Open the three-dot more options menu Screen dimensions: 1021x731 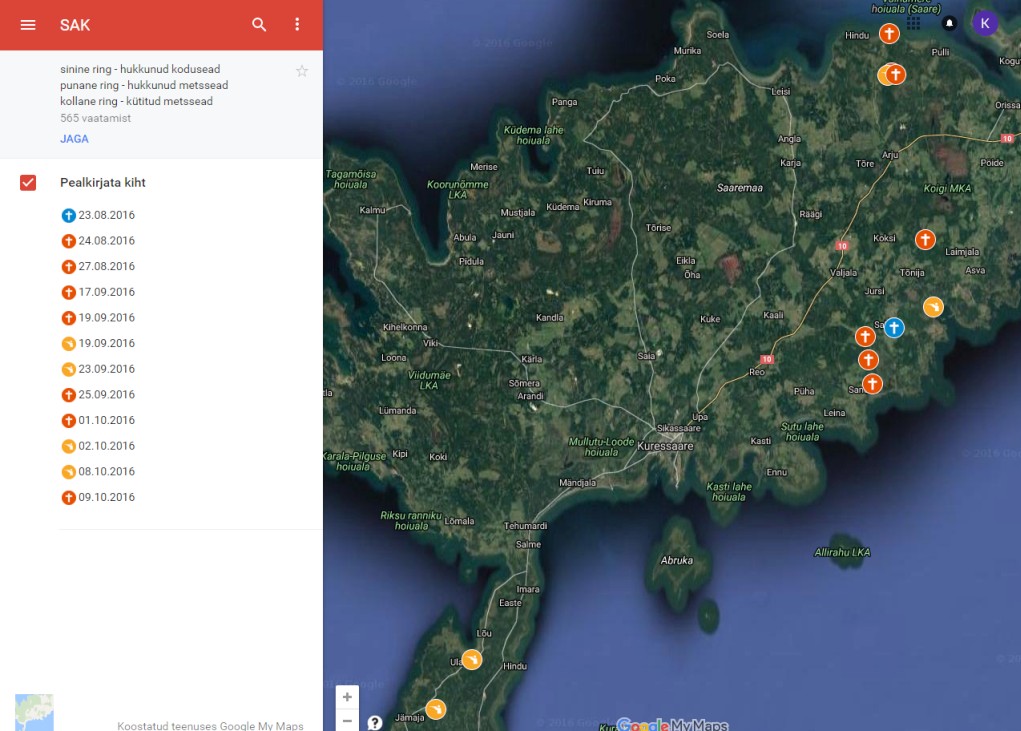point(297,25)
